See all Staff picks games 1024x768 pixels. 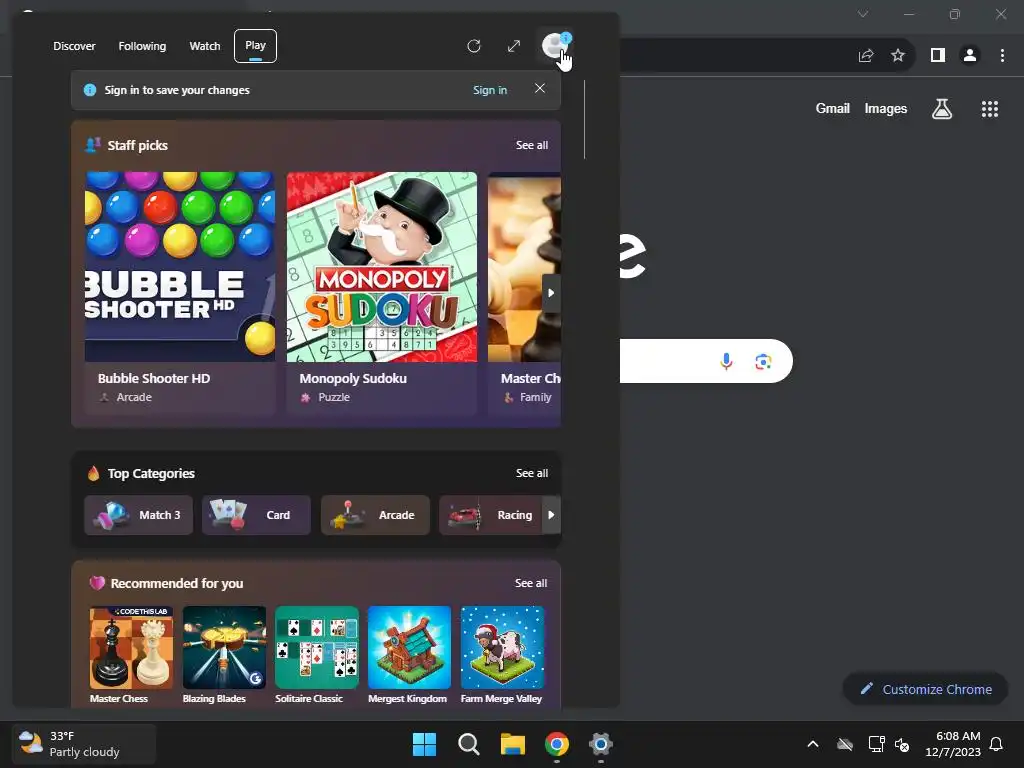532,145
